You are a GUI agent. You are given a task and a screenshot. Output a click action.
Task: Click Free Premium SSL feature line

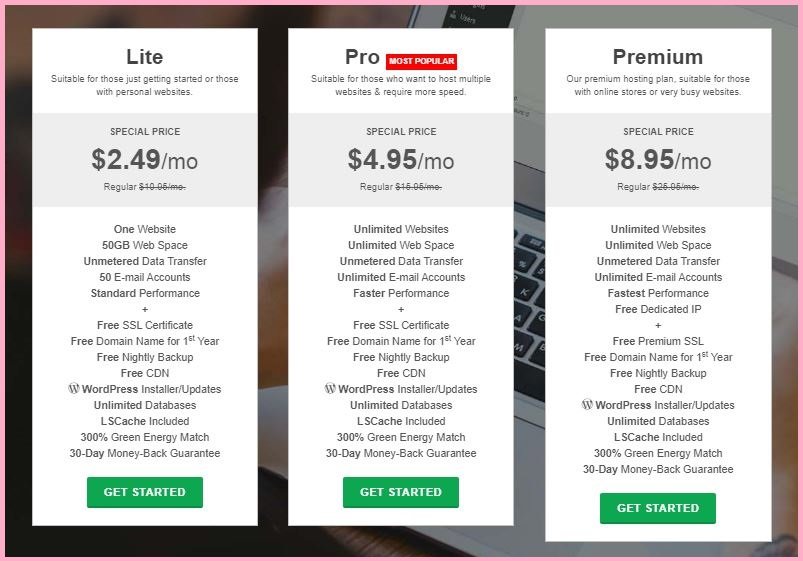pos(658,341)
